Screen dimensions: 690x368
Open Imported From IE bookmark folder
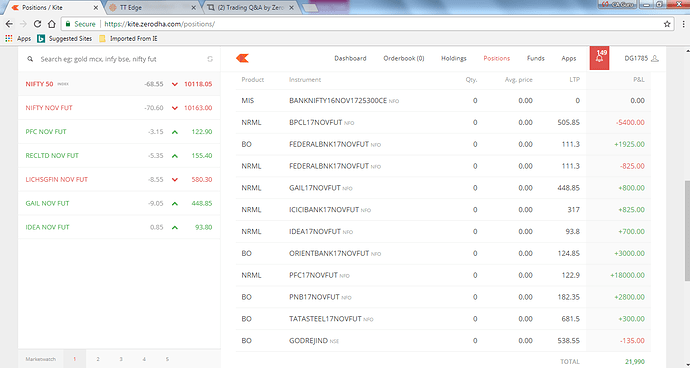[128, 39]
